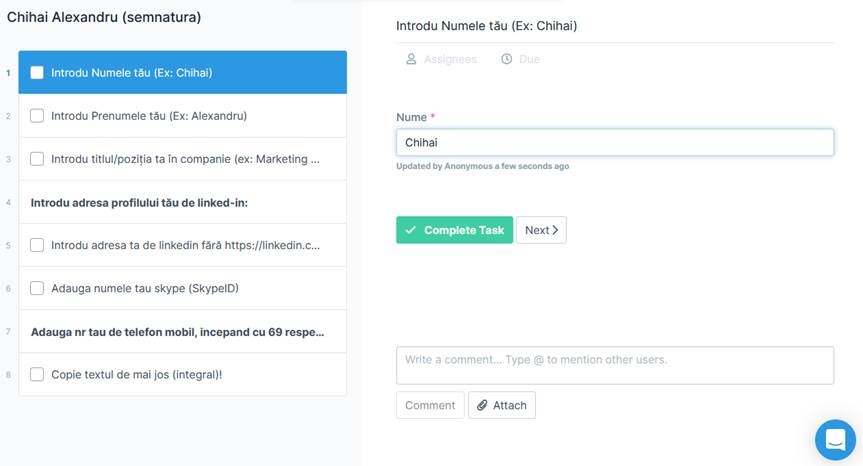The image size is (863, 466).
Task: Select the 'Introdu adresa profilului tău de linked-in' heading
Action: coord(139,202)
